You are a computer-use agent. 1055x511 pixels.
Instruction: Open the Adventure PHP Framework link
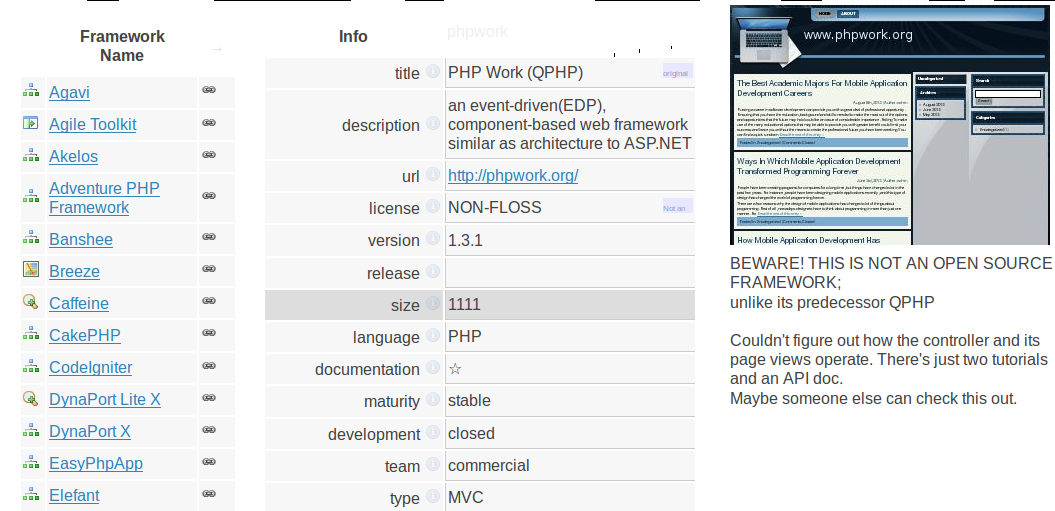pos(104,197)
